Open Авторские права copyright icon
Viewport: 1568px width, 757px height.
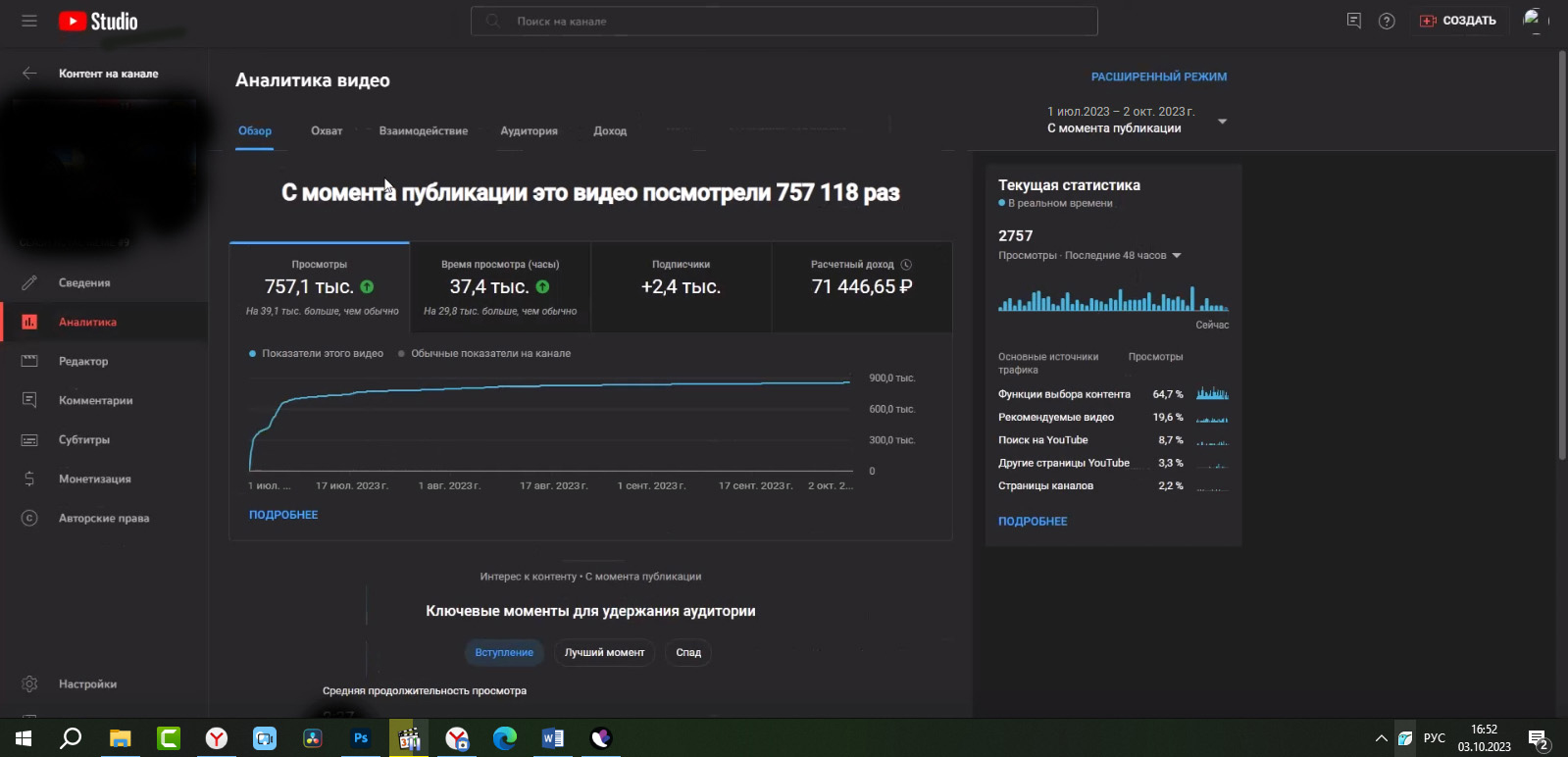pyautogui.click(x=29, y=518)
